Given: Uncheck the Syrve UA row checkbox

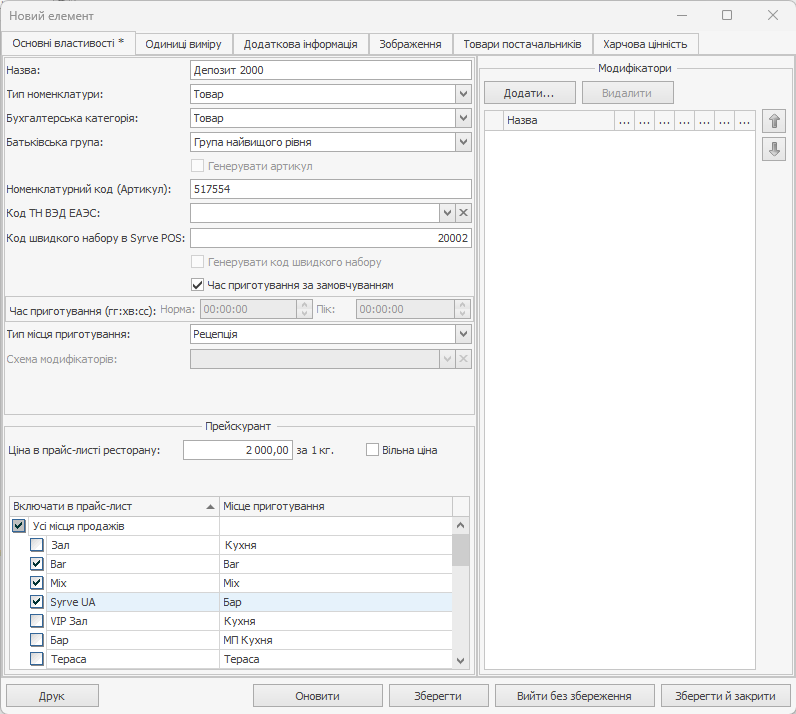Looking at the screenshot, I should point(37,602).
